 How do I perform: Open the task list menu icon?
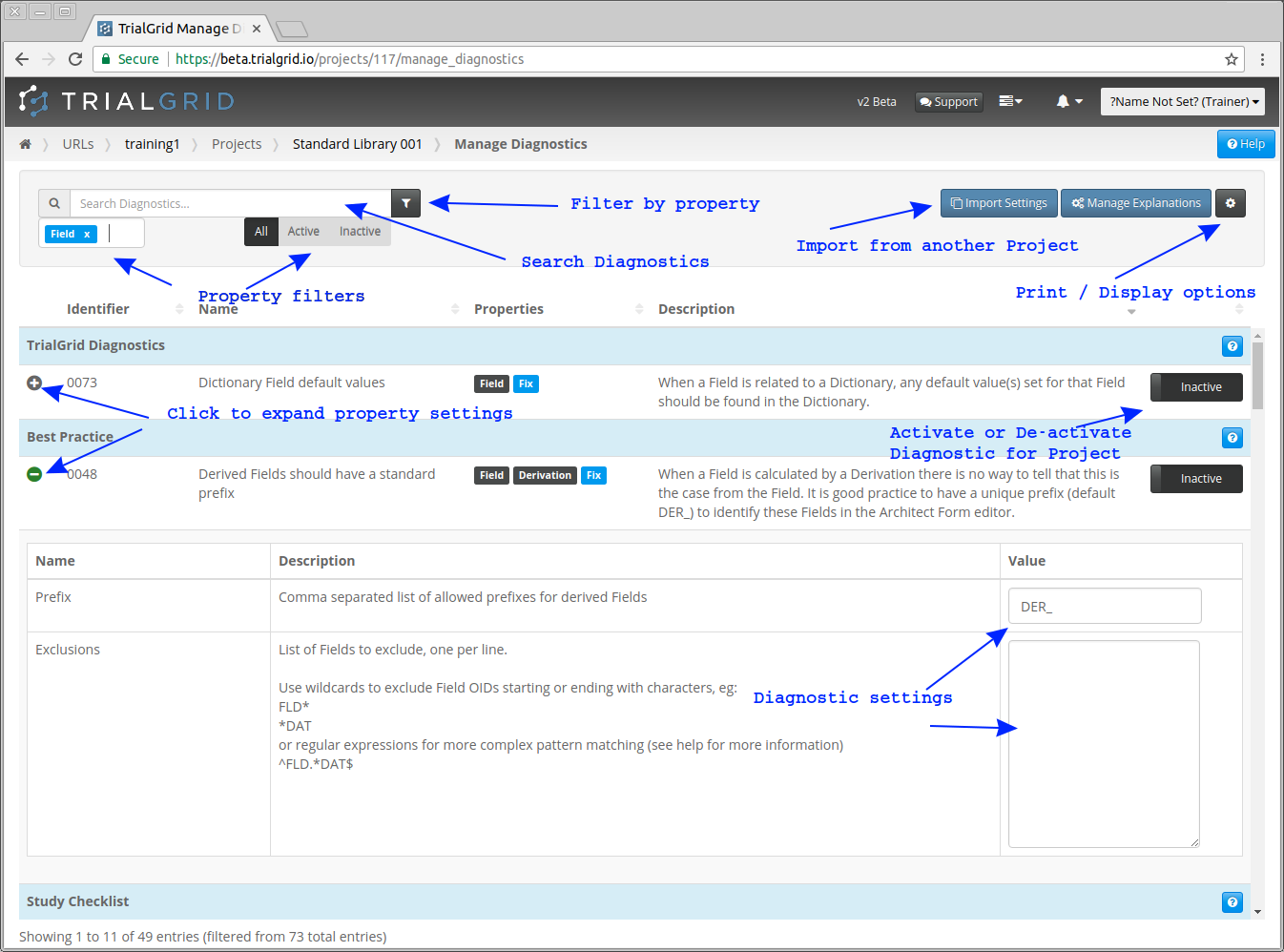1010,101
